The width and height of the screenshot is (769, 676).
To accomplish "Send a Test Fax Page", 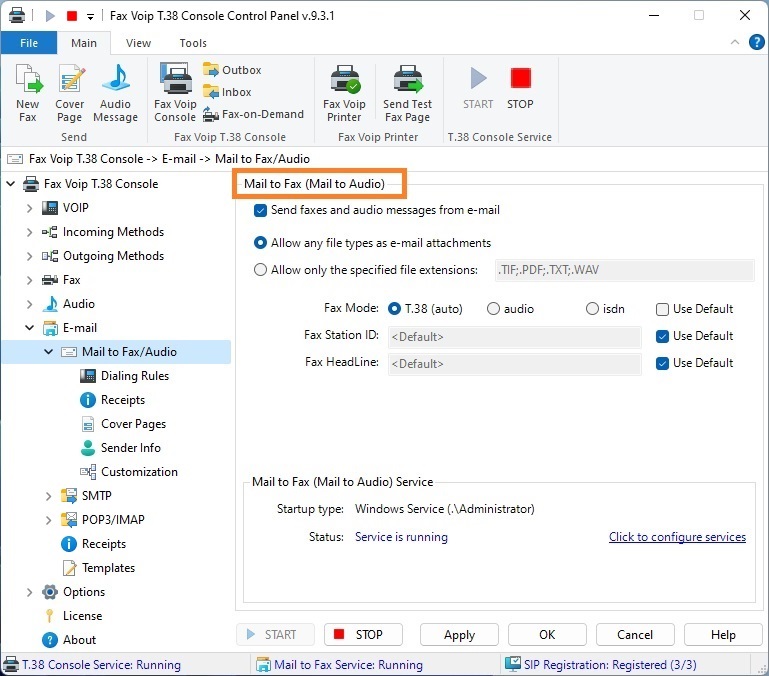I will 408,93.
